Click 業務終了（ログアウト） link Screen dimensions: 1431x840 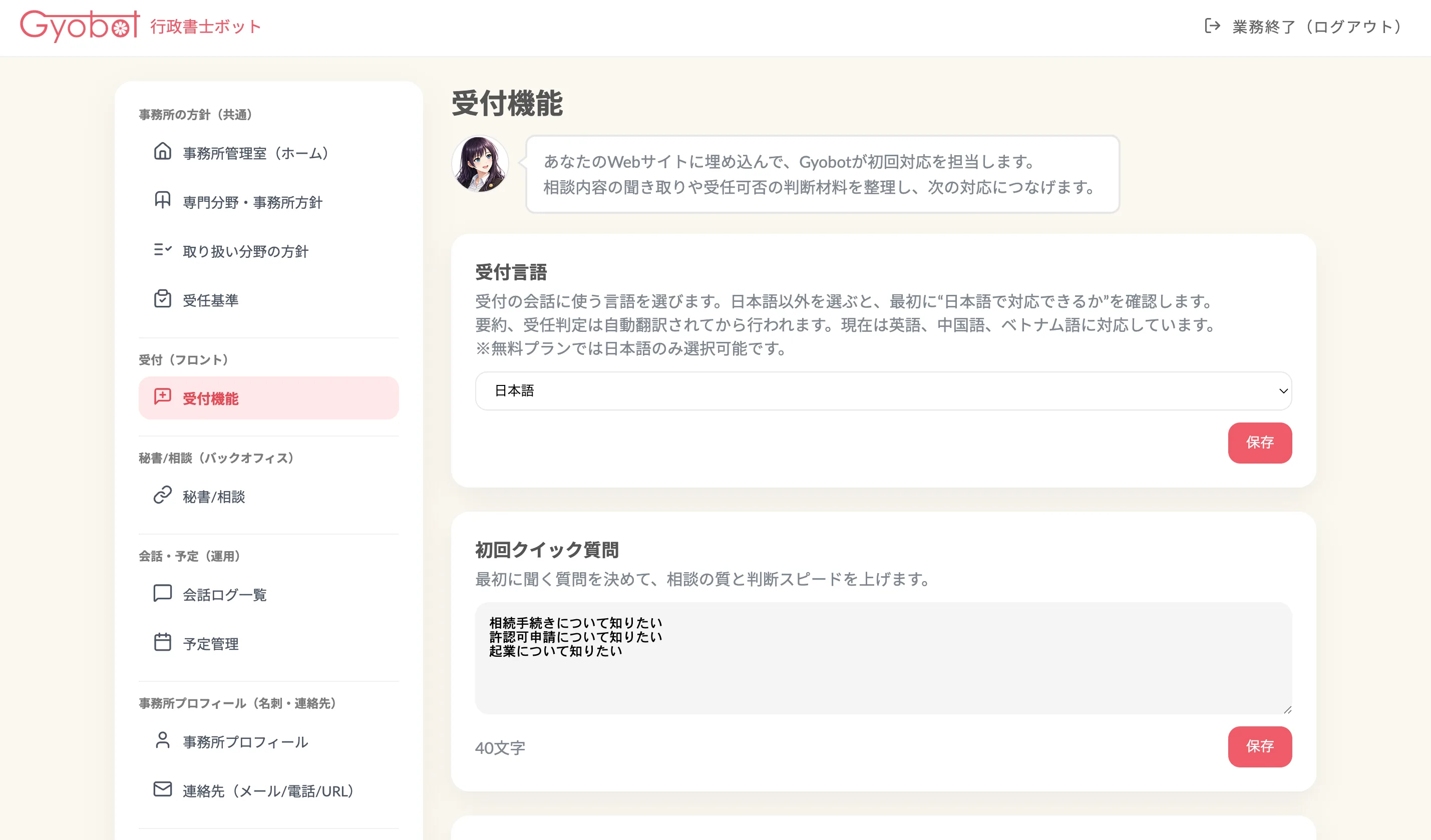[1316, 27]
